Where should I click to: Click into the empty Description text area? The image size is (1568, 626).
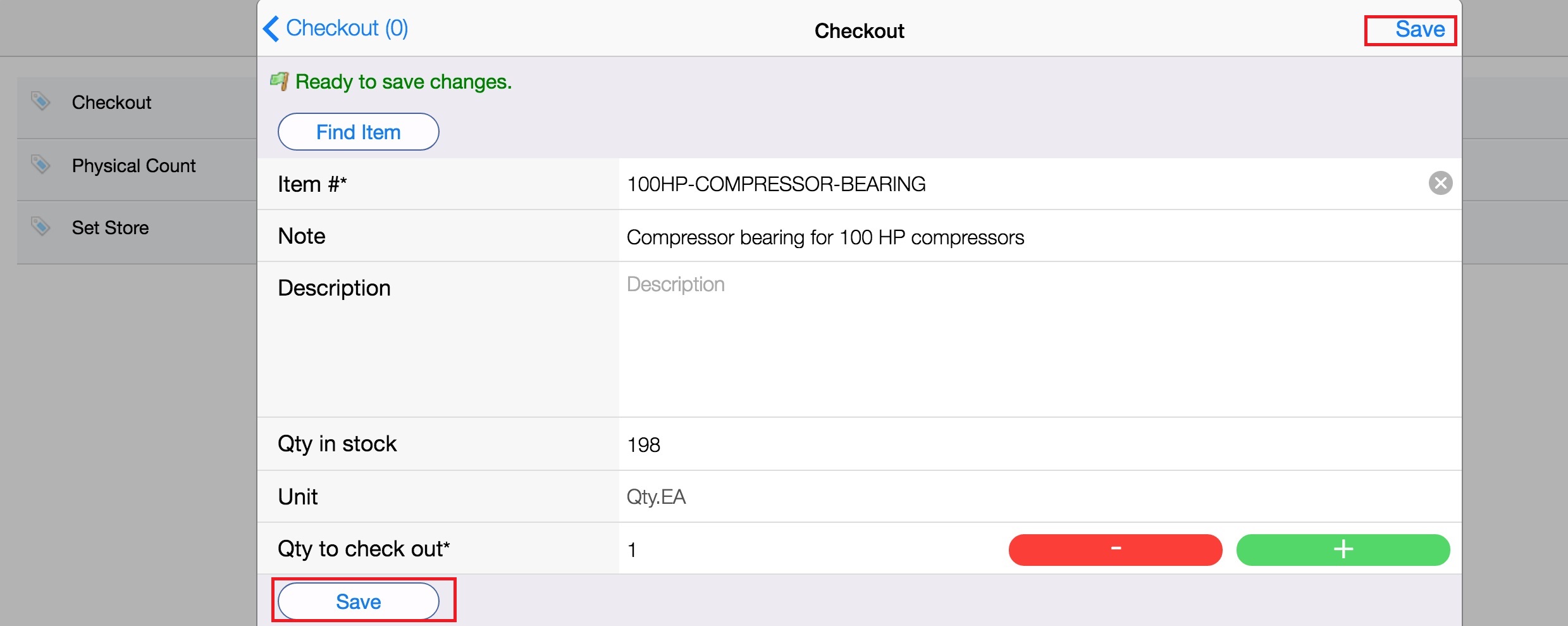pos(1040,339)
